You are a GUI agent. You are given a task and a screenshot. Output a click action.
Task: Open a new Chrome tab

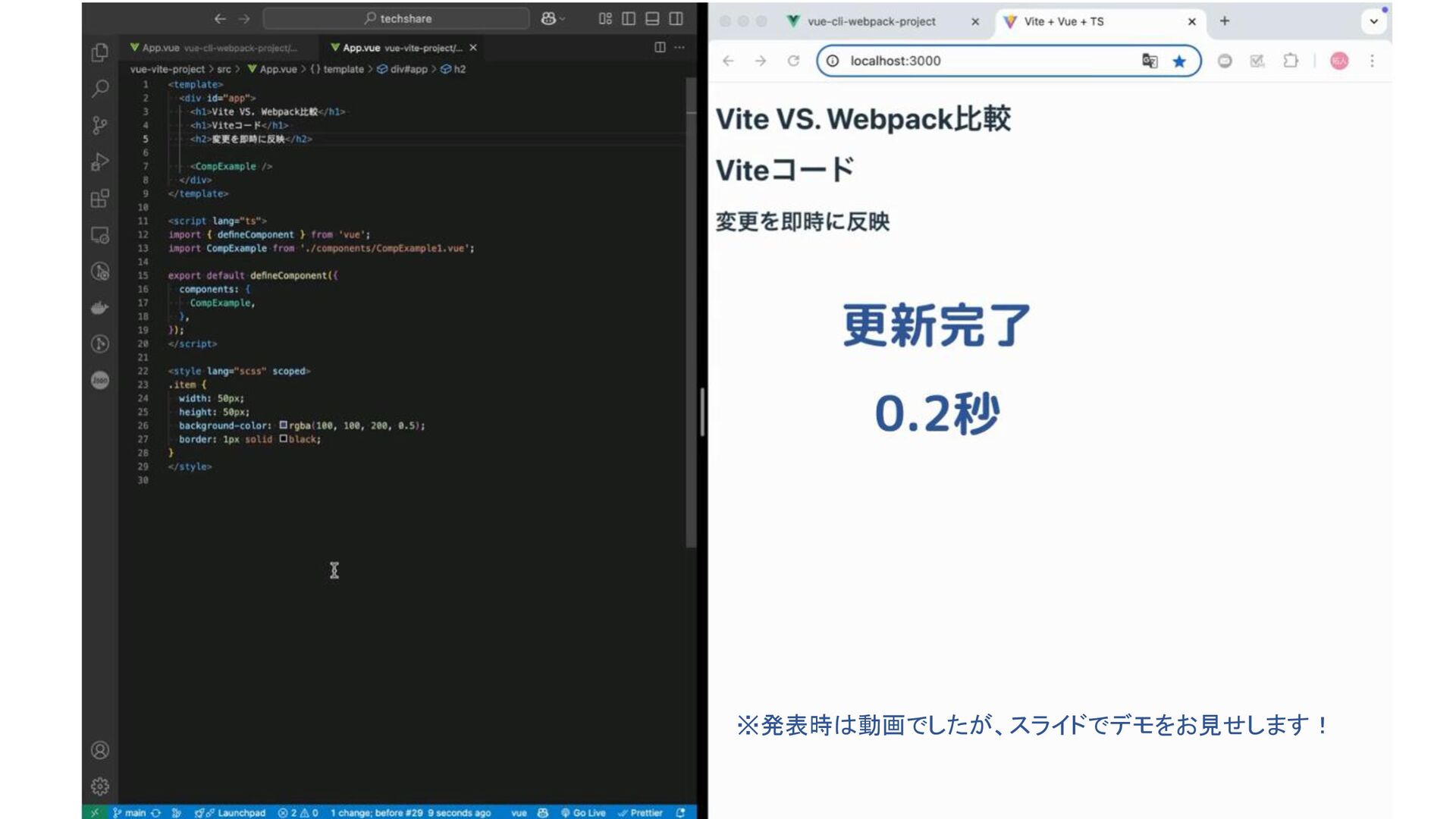1224,21
